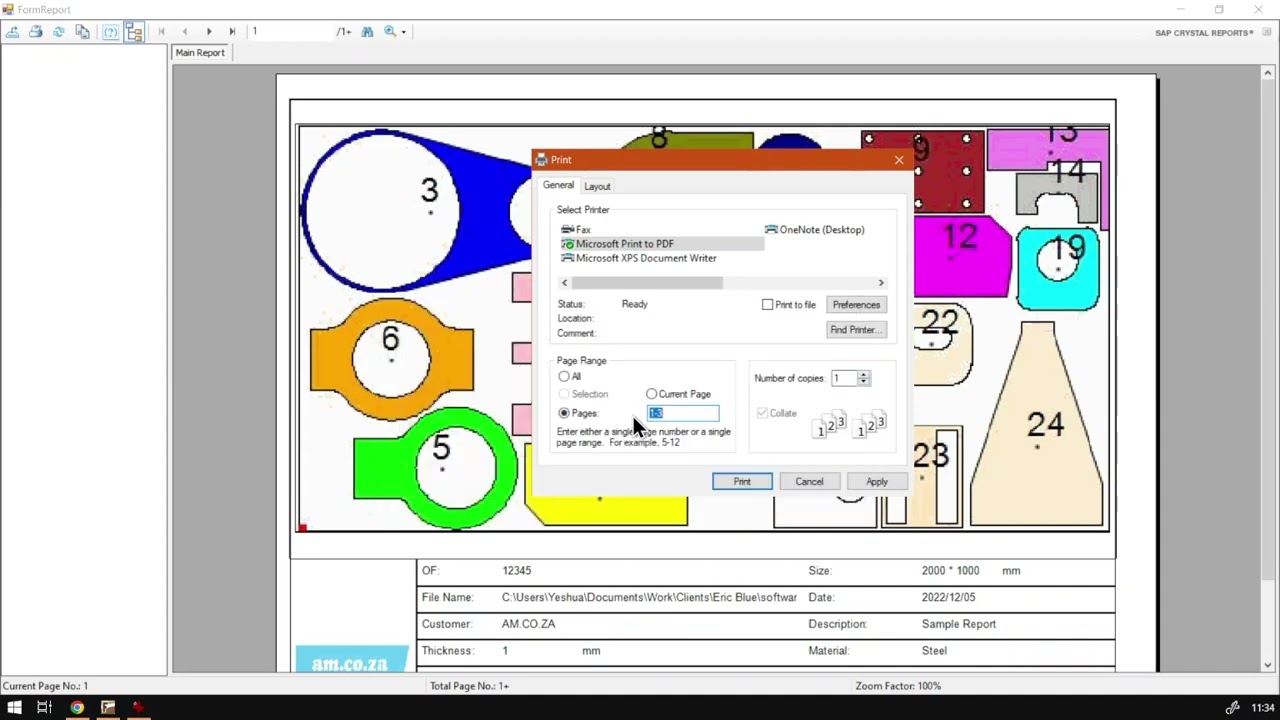Viewport: 1280px width, 720px height.
Task: Click the red app icon on taskbar
Action: 138,708
